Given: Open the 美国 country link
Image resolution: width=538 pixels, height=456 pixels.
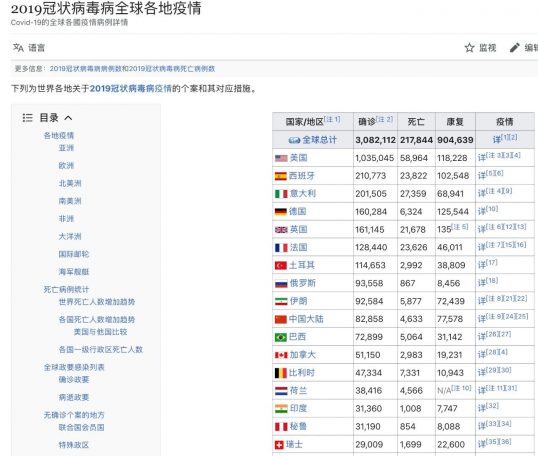Looking at the screenshot, I should pyautogui.click(x=298, y=158).
